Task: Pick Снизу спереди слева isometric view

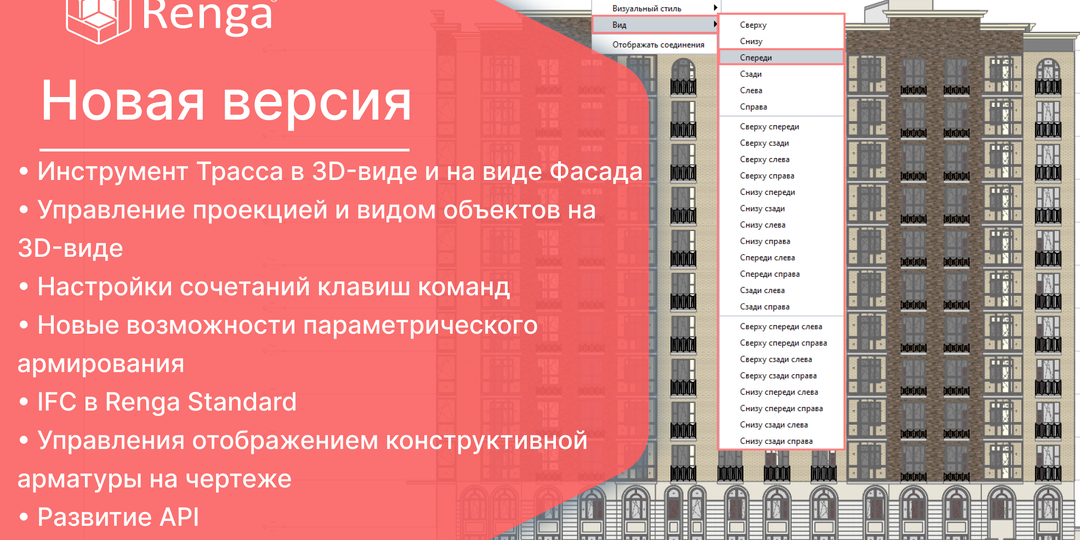Action: tap(781, 392)
